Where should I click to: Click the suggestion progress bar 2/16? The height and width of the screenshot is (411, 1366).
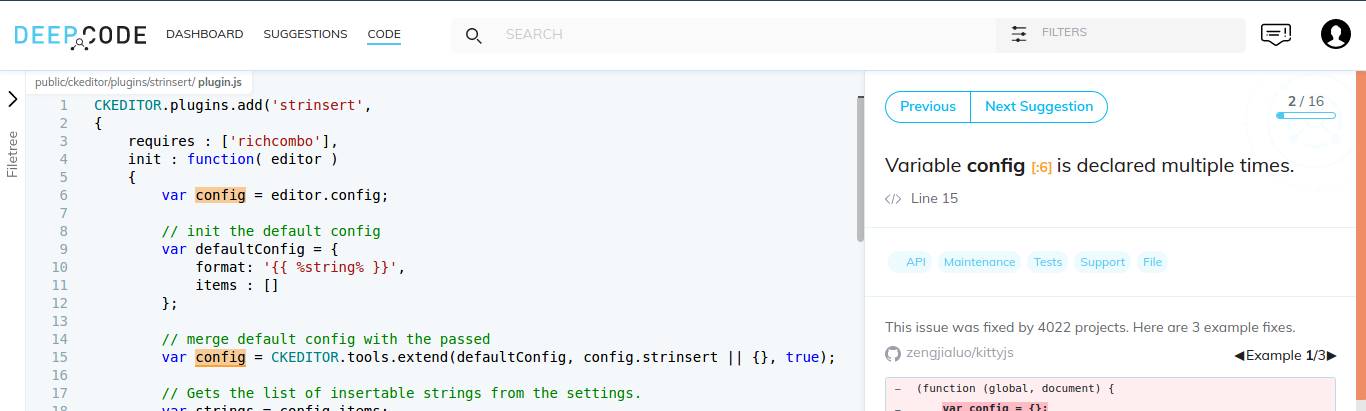1306,115
